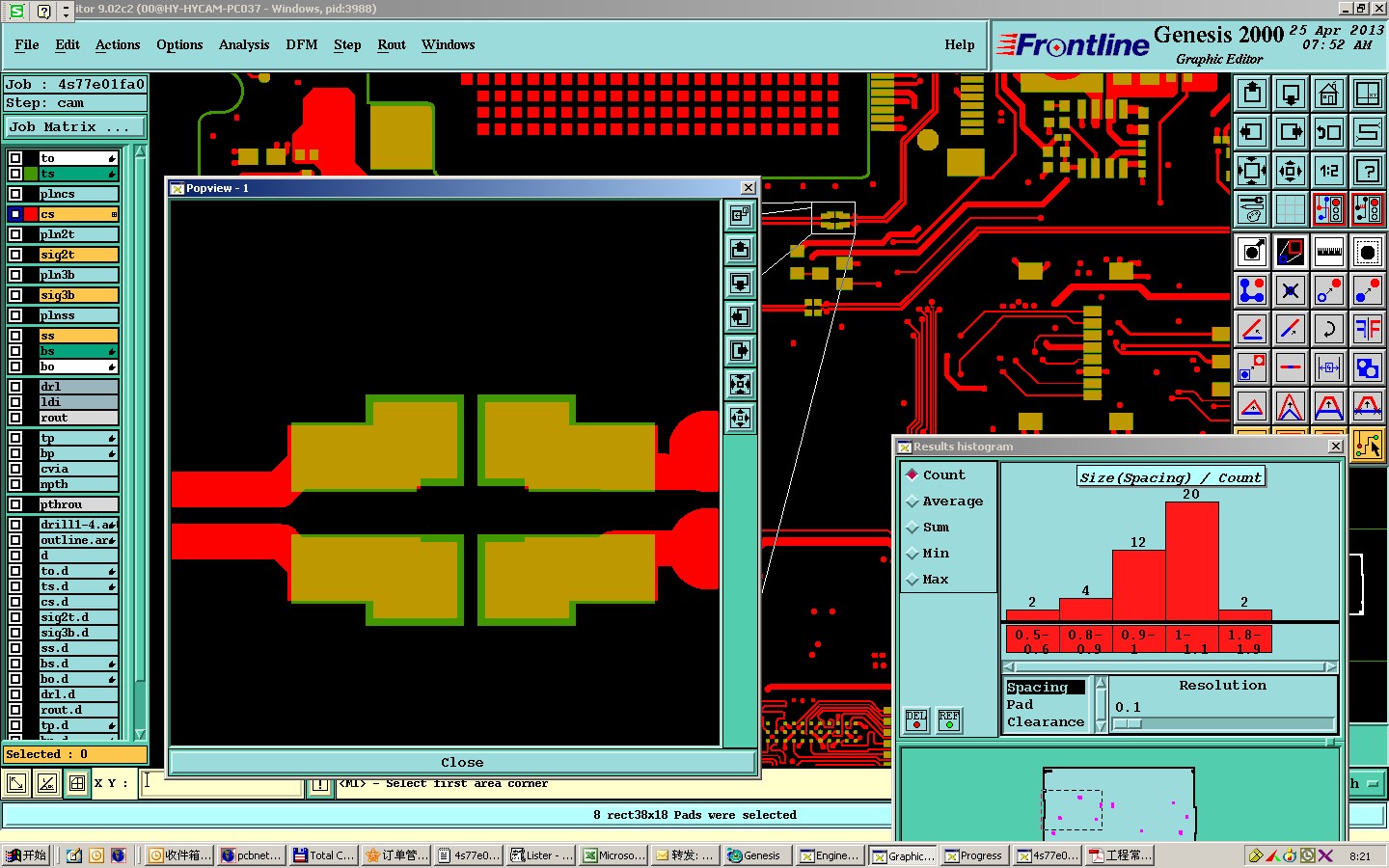The height and width of the screenshot is (868, 1389).
Task: Click Popview top window-swap icon
Action: click(x=740, y=216)
